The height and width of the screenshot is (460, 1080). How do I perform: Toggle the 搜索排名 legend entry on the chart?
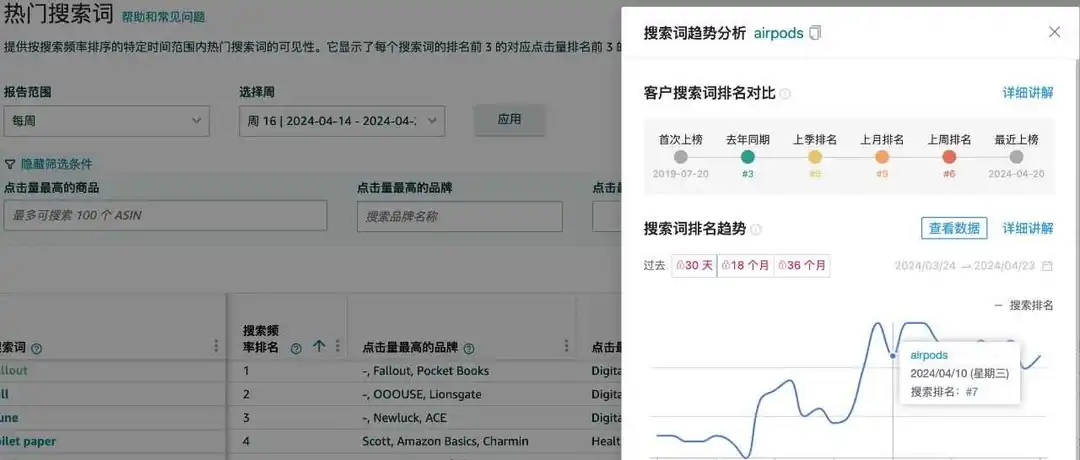(x=1024, y=306)
